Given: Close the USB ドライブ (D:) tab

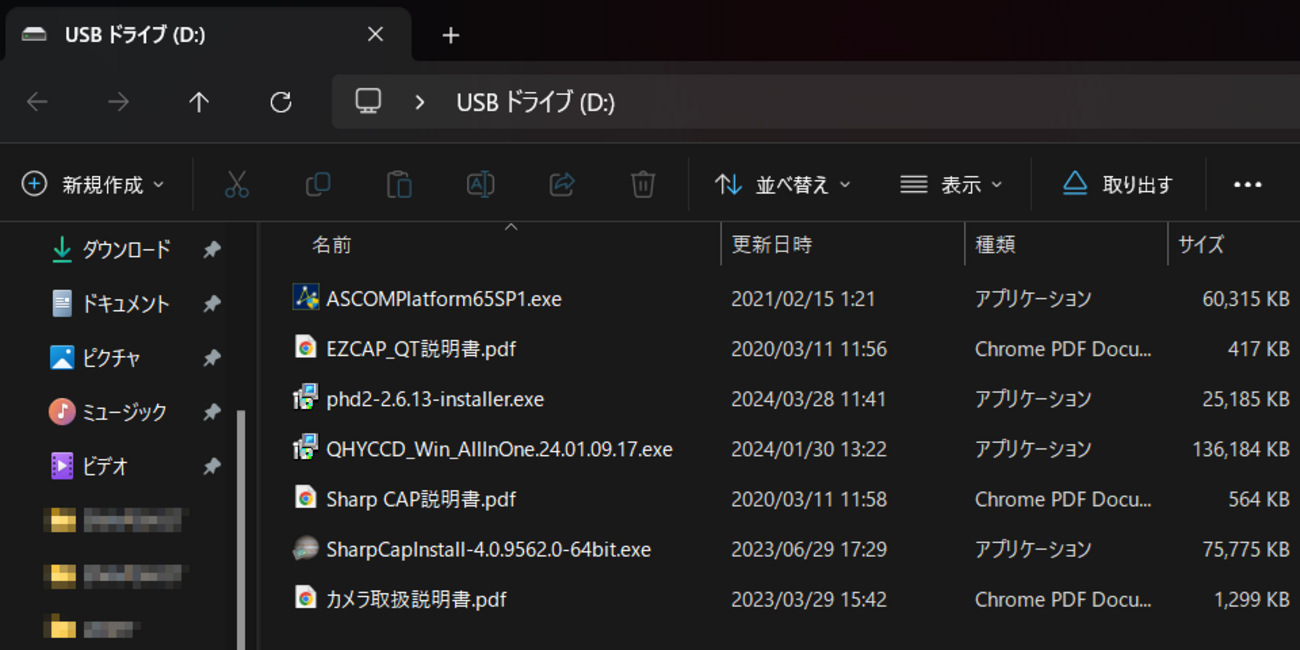Looking at the screenshot, I should [375, 35].
